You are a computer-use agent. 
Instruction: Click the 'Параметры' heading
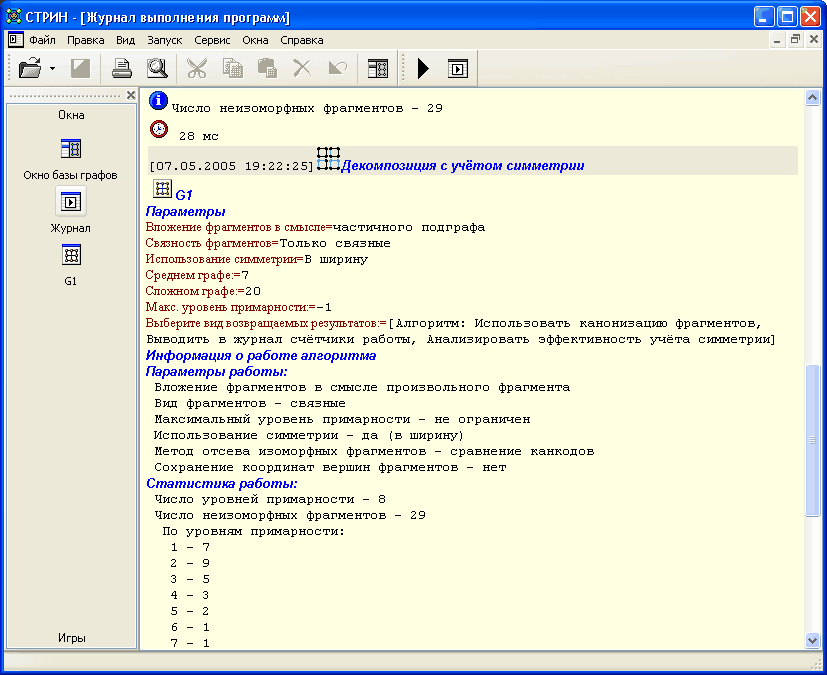186,211
